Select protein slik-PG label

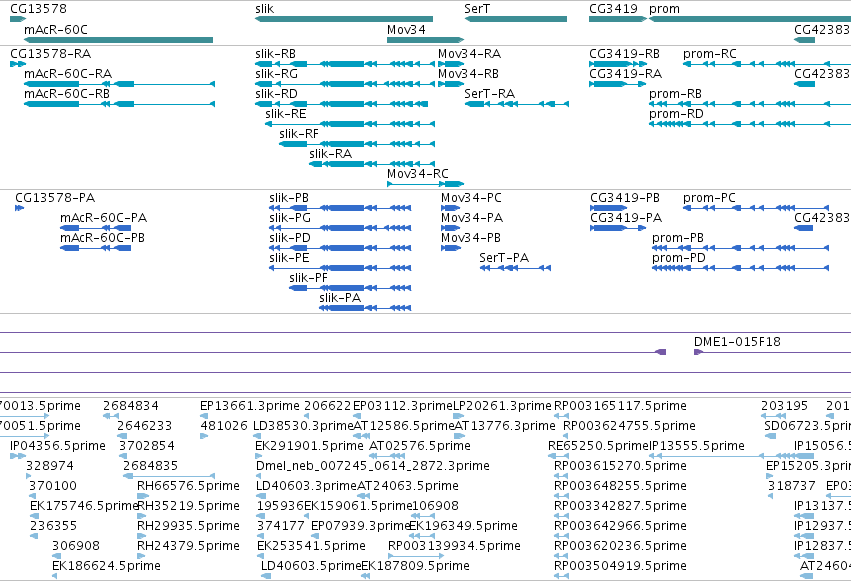coord(290,218)
